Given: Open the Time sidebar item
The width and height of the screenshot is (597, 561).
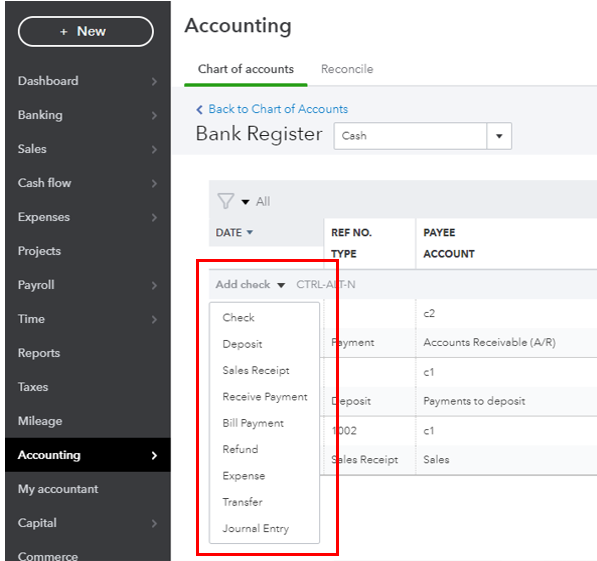Looking at the screenshot, I should 31,319.
